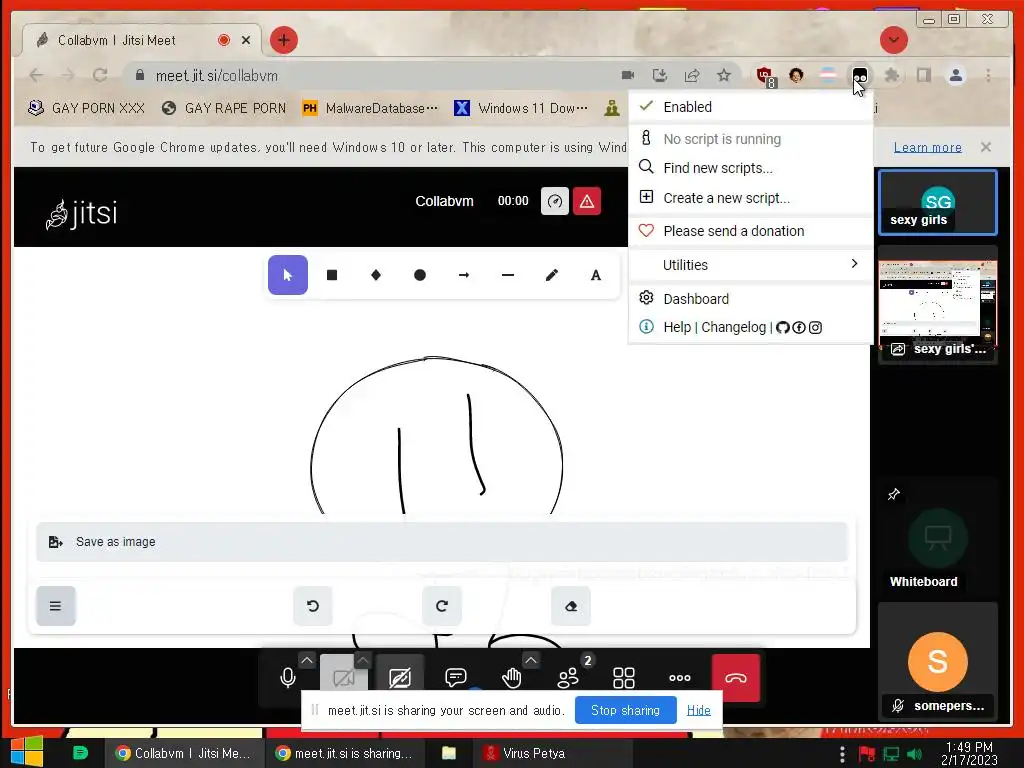Click the install app icon in address bar
The width and height of the screenshot is (1024, 768).
tap(660, 76)
